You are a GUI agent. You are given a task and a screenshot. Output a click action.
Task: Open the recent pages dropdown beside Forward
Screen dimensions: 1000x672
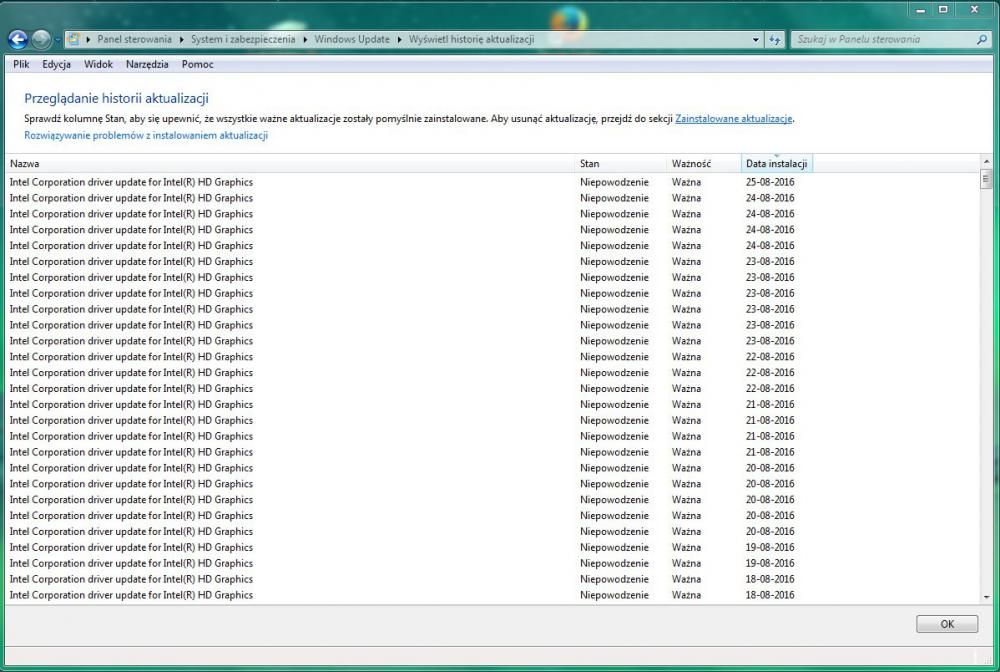coord(57,40)
